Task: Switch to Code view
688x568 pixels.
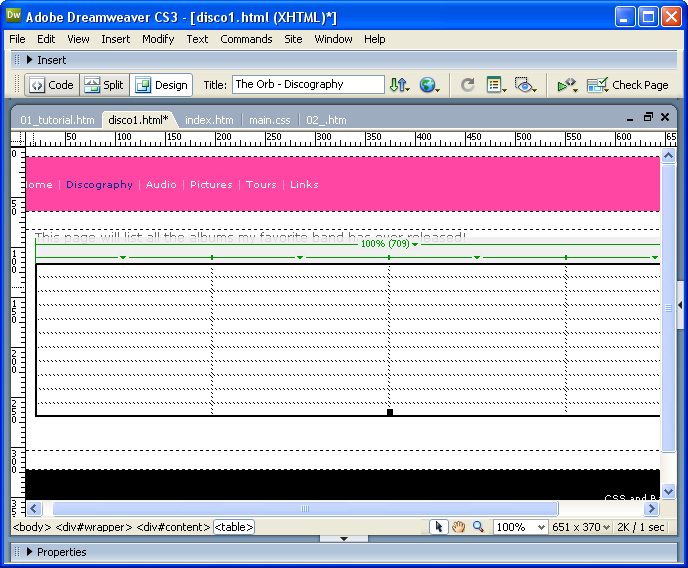Action: (x=52, y=85)
